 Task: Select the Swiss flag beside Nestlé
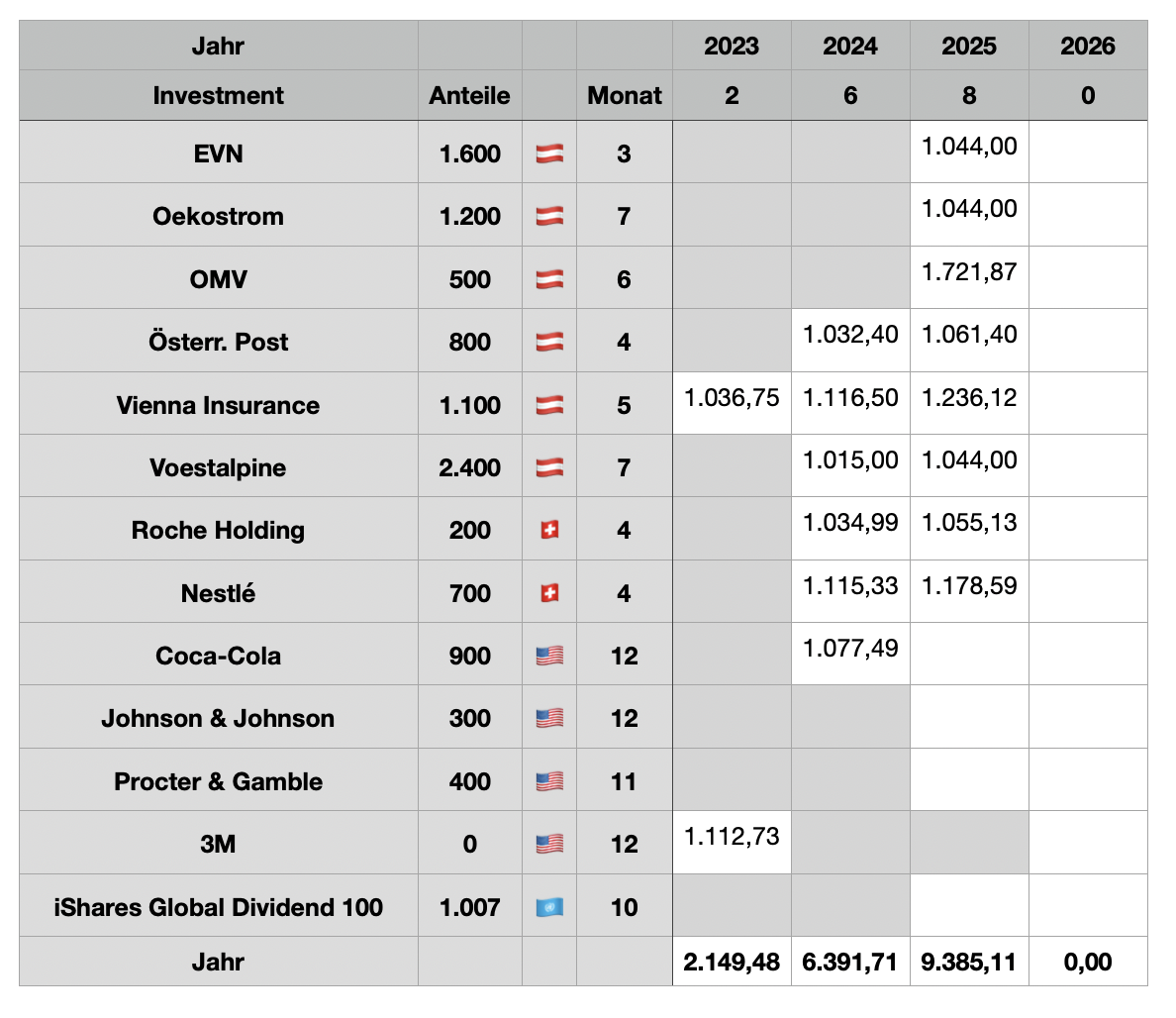coord(549,593)
